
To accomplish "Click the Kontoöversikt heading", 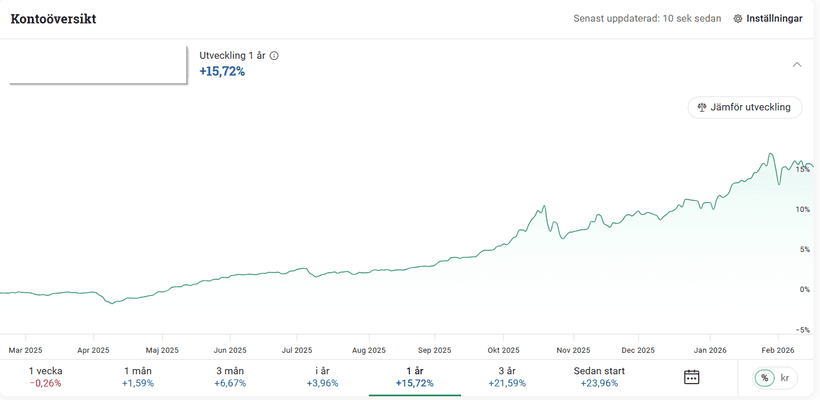I will [53, 19].
